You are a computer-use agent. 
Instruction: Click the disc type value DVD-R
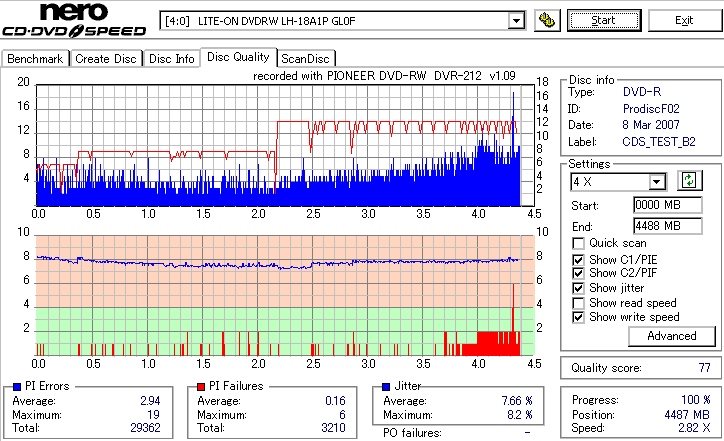point(642,92)
